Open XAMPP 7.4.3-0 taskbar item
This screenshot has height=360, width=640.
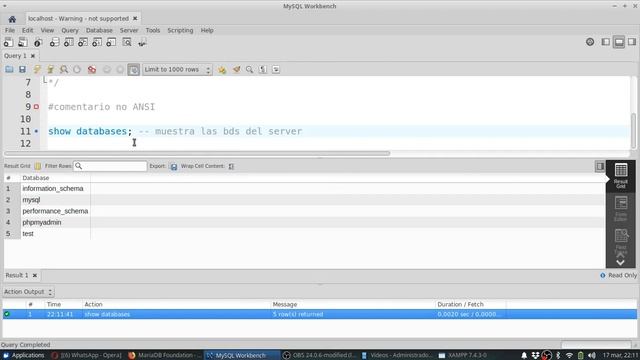(x=463, y=356)
